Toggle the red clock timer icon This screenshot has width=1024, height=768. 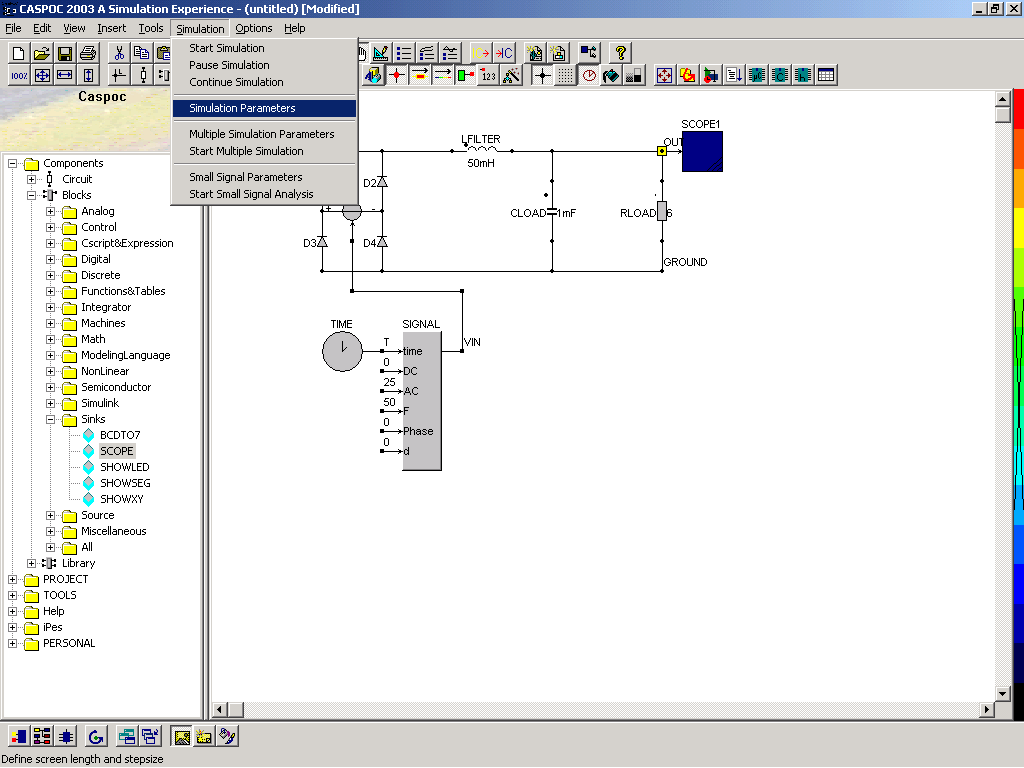click(589, 76)
